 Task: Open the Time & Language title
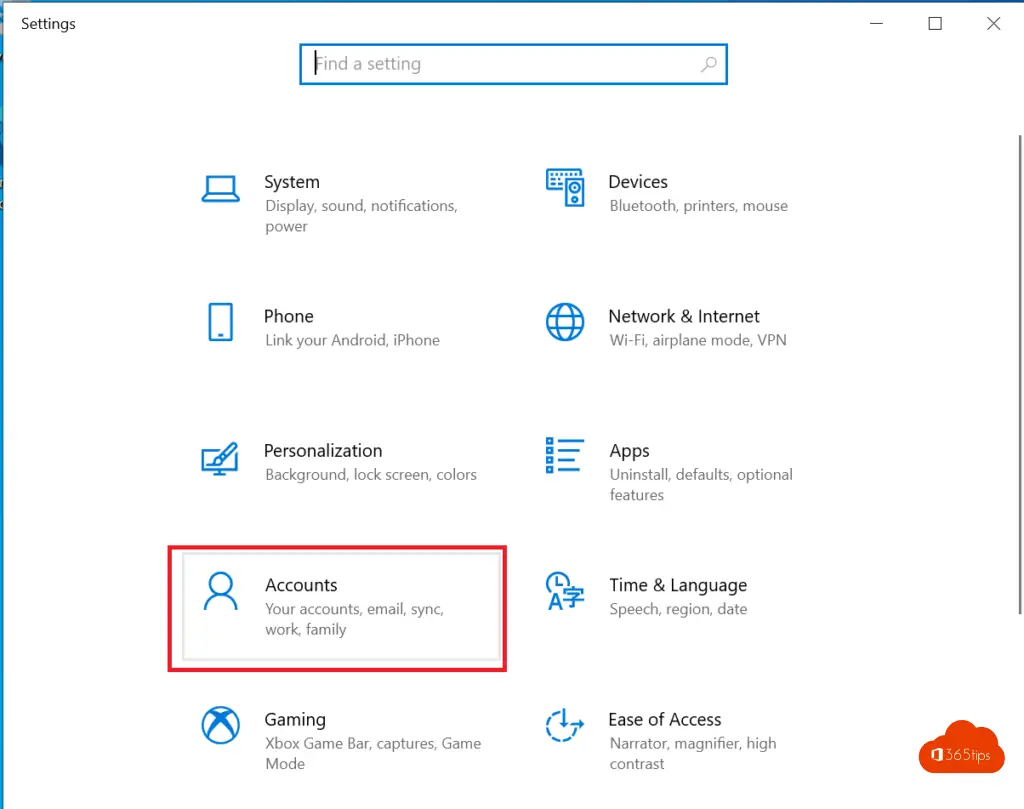coord(678,586)
